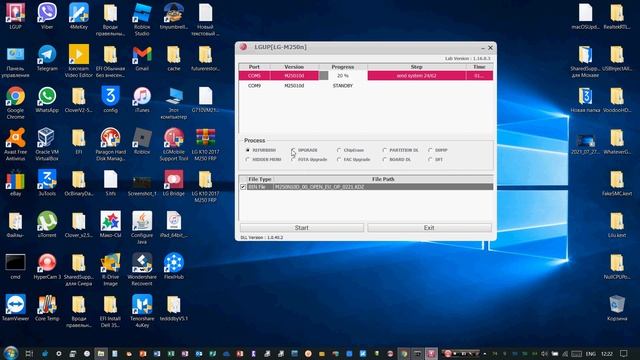Open Icecream Video Editor shortcut

click(x=79, y=60)
